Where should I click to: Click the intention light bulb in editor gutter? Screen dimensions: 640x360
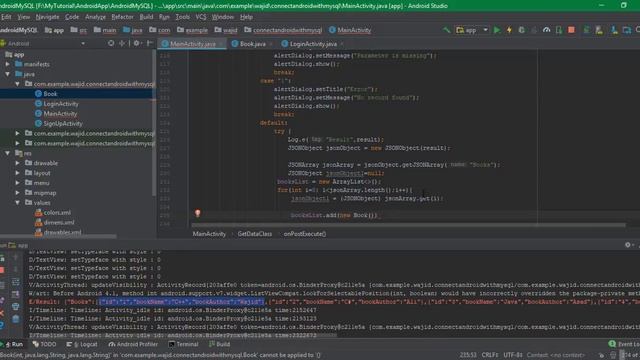pyautogui.click(x=198, y=213)
